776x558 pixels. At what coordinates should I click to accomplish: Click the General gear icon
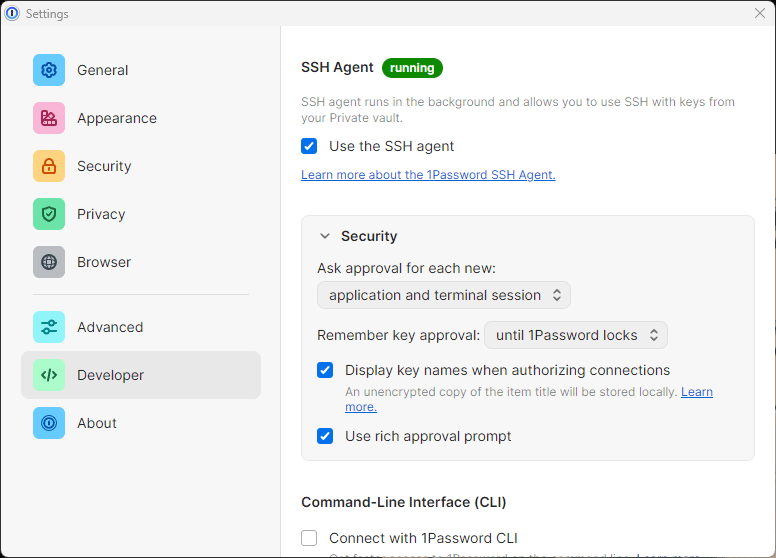click(49, 70)
